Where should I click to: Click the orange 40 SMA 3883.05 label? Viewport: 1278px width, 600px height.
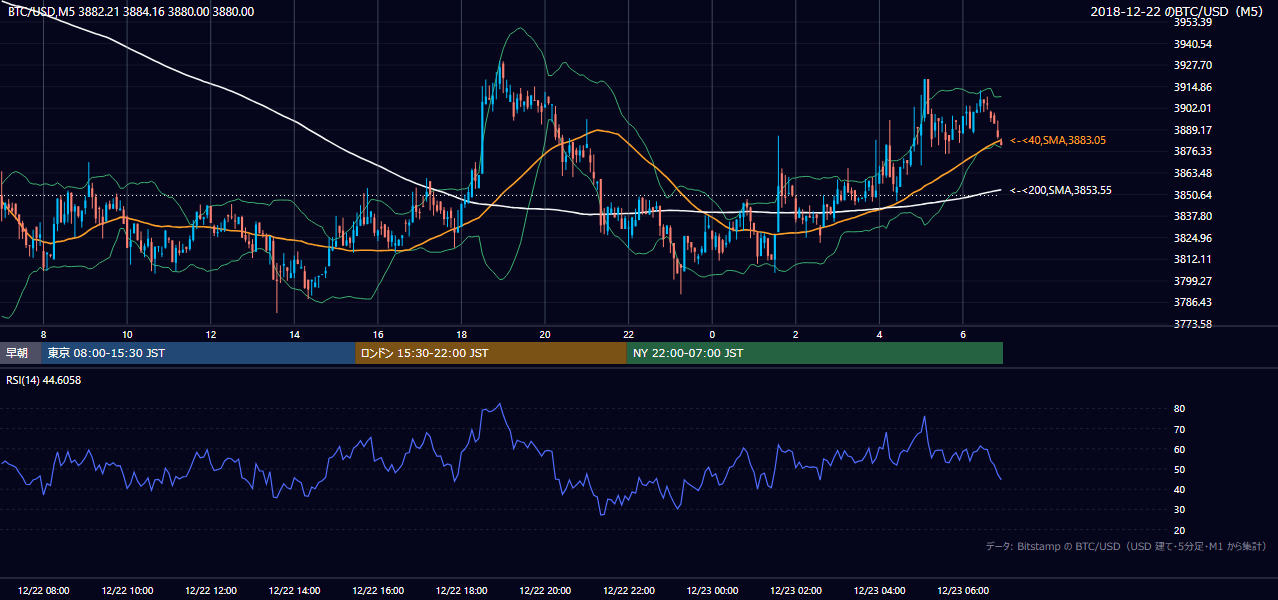click(x=1058, y=141)
